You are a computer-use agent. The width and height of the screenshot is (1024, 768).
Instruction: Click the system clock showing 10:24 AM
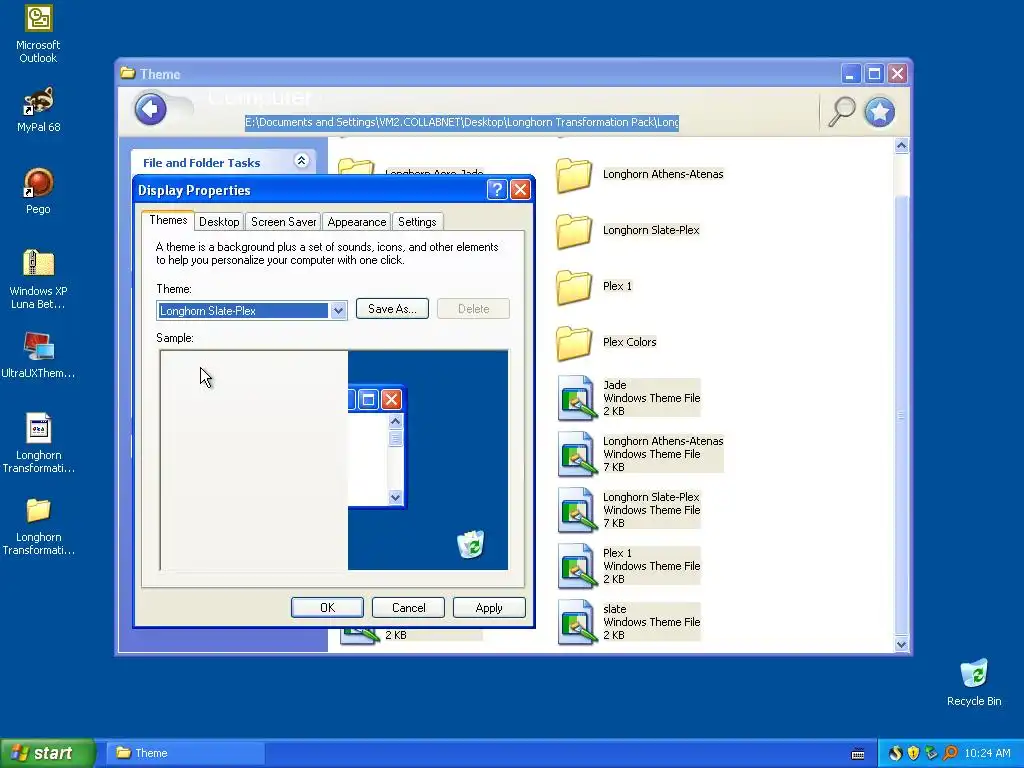point(987,753)
